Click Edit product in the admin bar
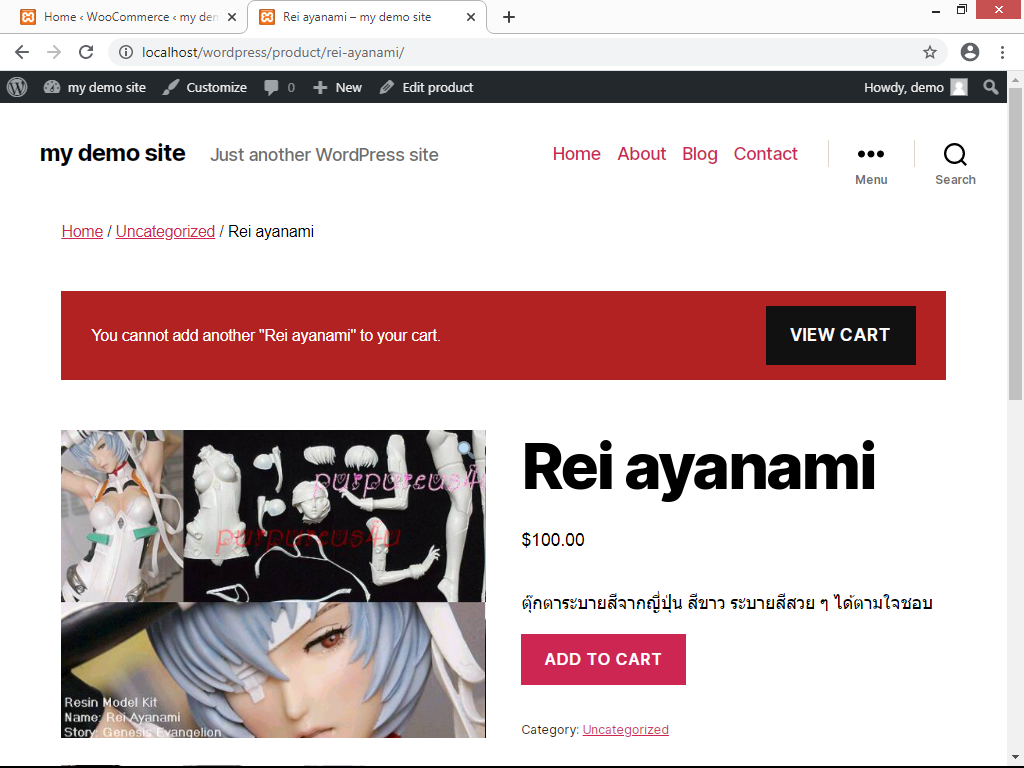This screenshot has height=768, width=1024. [x=426, y=88]
